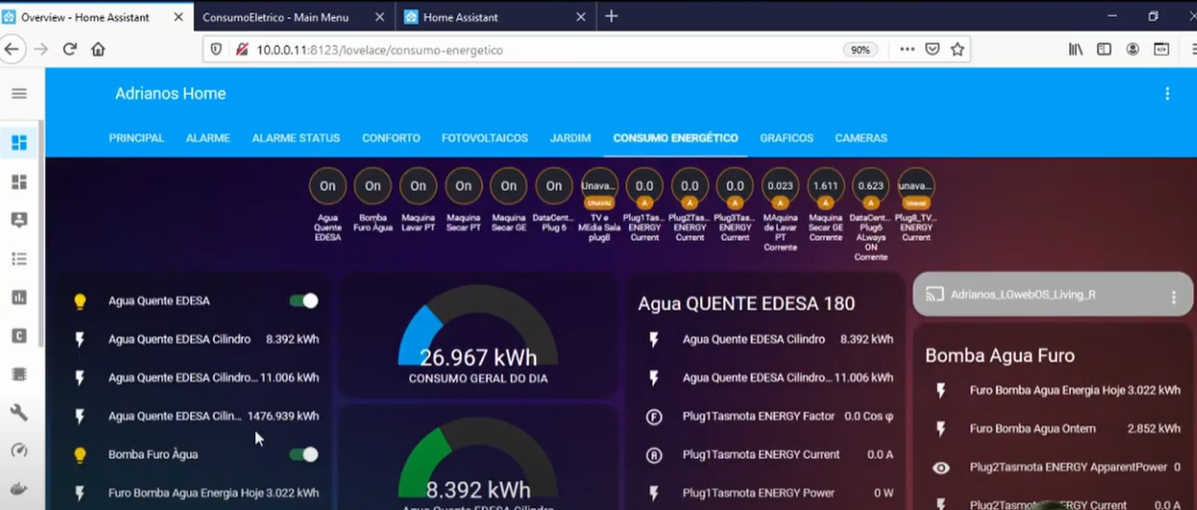
Task: Click the Agua Quente EDESA badge
Action: (x=328, y=186)
